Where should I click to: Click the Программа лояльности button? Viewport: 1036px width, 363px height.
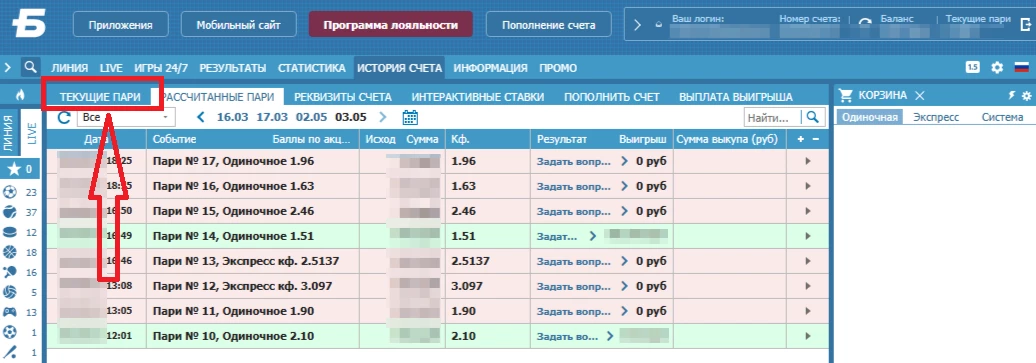[390, 25]
